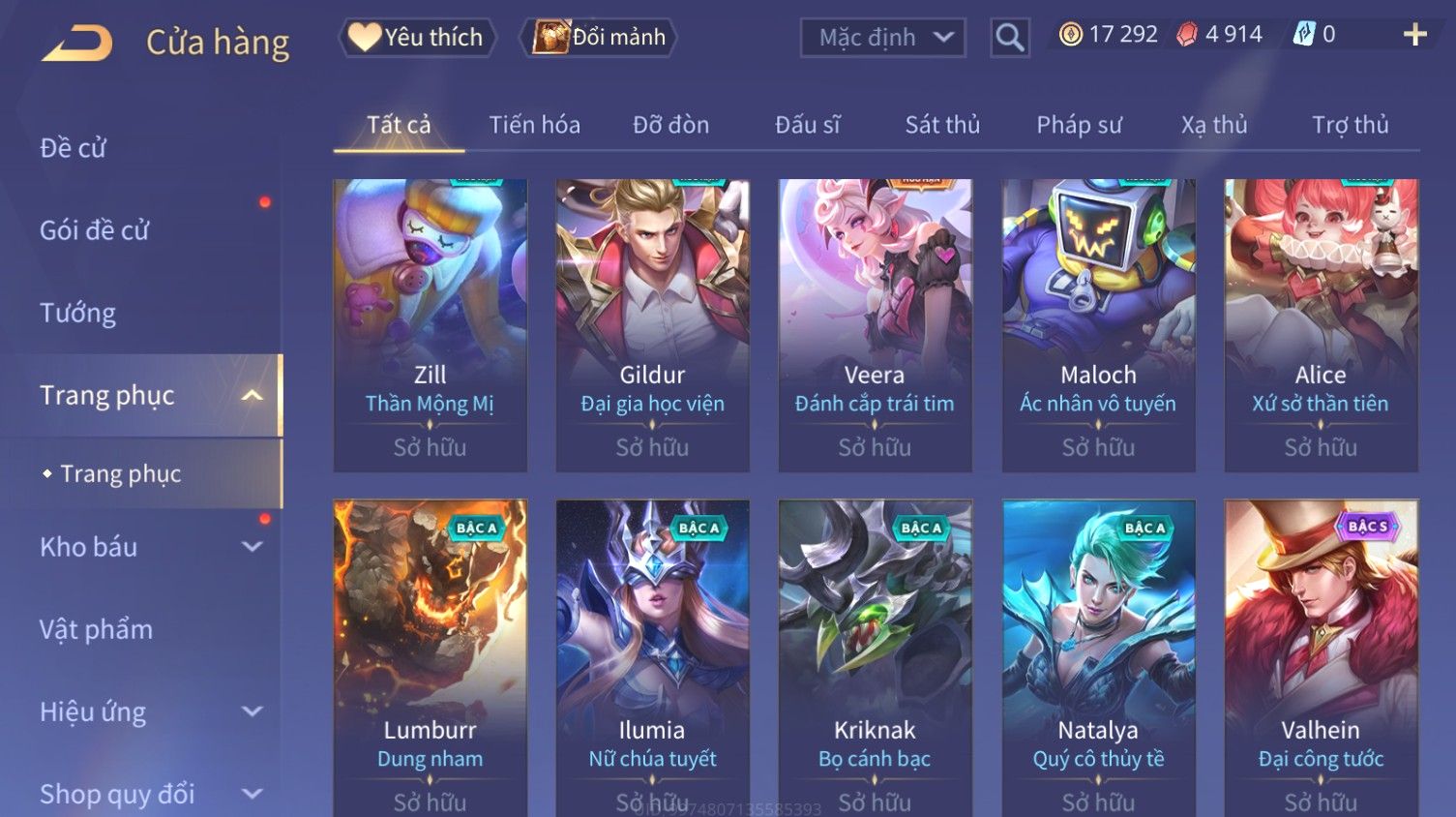This screenshot has height=817, width=1456.
Task: Click the gold coin balance icon
Action: tap(1070, 35)
